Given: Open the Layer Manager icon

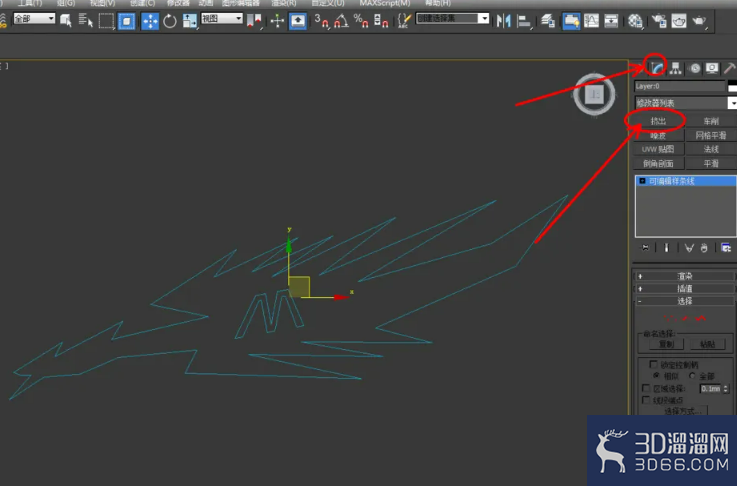Looking at the screenshot, I should click(x=548, y=21).
